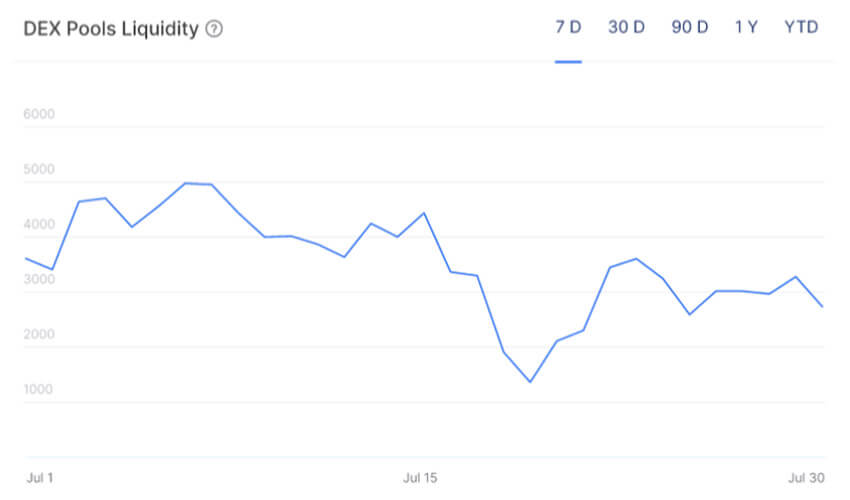The height and width of the screenshot is (500, 850).
Task: Show the YTD time range
Action: [x=802, y=27]
